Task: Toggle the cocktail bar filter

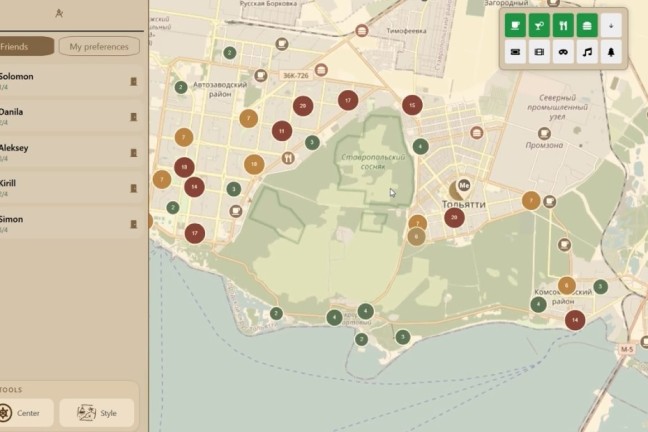Action: 539,26
